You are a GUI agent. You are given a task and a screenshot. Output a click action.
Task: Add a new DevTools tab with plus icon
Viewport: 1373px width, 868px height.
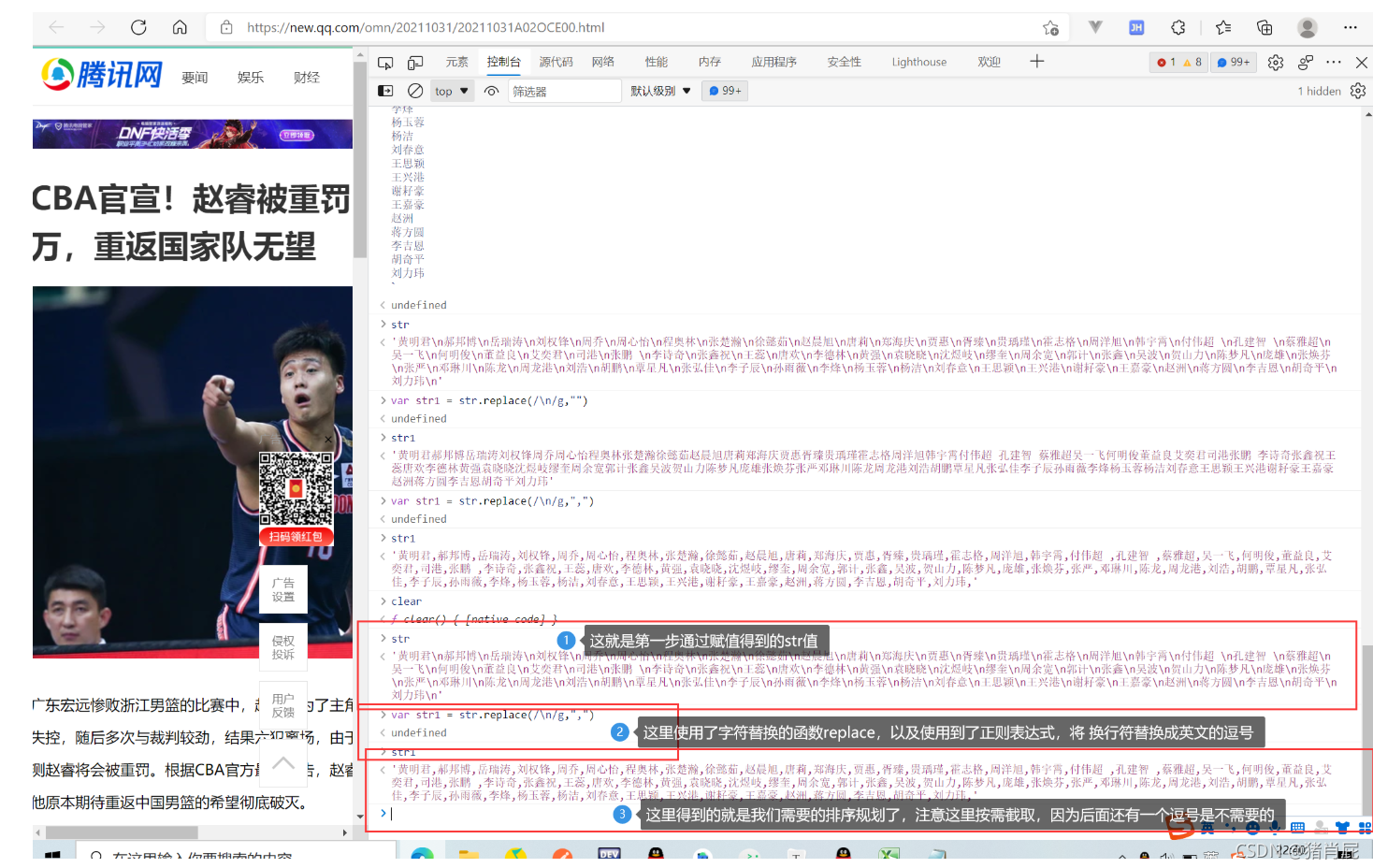coord(1036,62)
